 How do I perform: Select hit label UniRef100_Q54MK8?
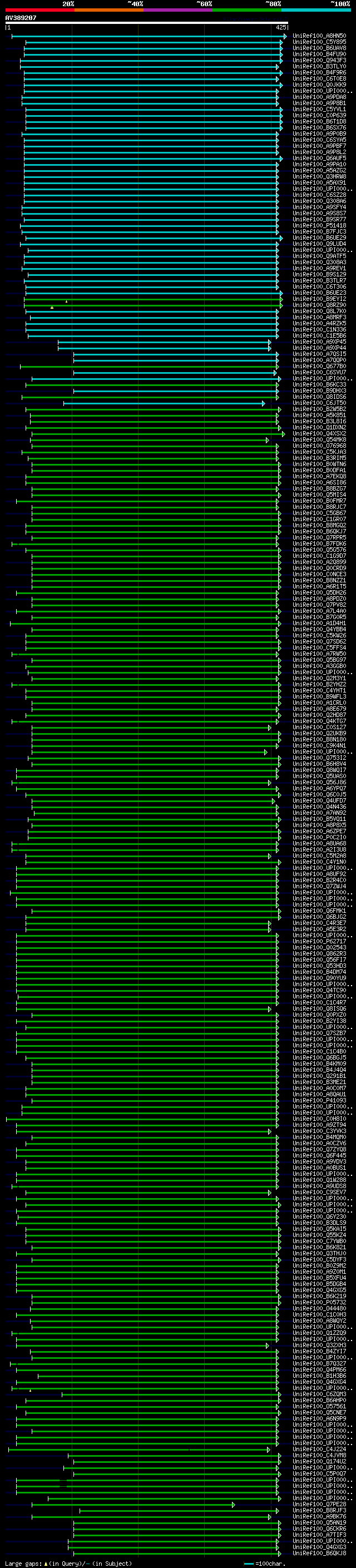pyautogui.click(x=319, y=440)
